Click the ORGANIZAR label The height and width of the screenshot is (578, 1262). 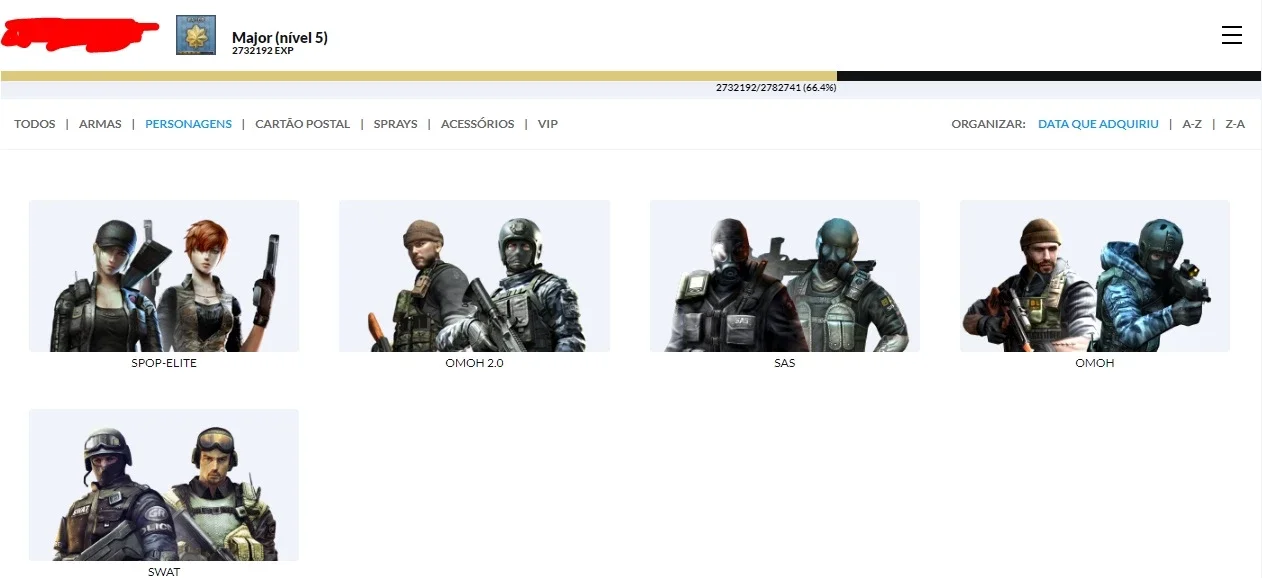coord(988,124)
